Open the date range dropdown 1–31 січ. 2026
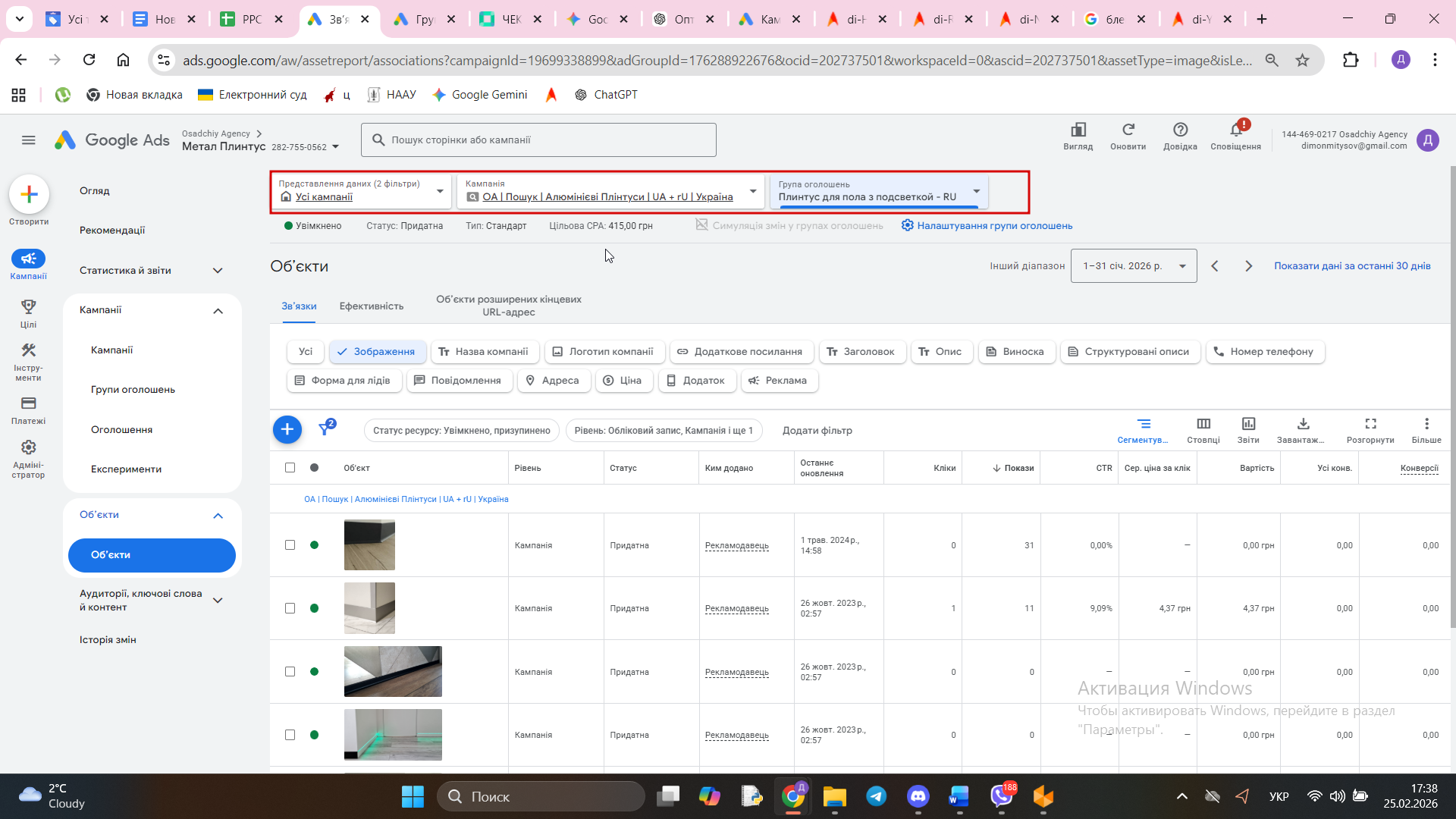The width and height of the screenshot is (1456, 819). pyautogui.click(x=1133, y=266)
